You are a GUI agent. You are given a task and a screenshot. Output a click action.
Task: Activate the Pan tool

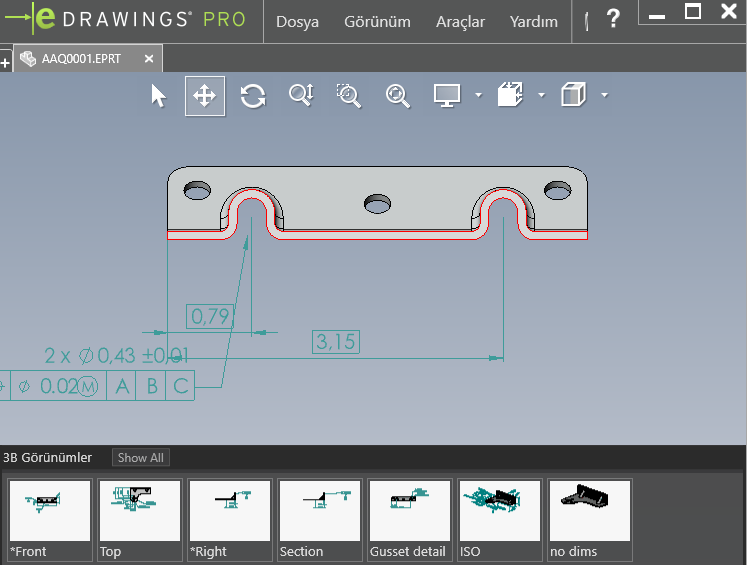pyautogui.click(x=205, y=96)
